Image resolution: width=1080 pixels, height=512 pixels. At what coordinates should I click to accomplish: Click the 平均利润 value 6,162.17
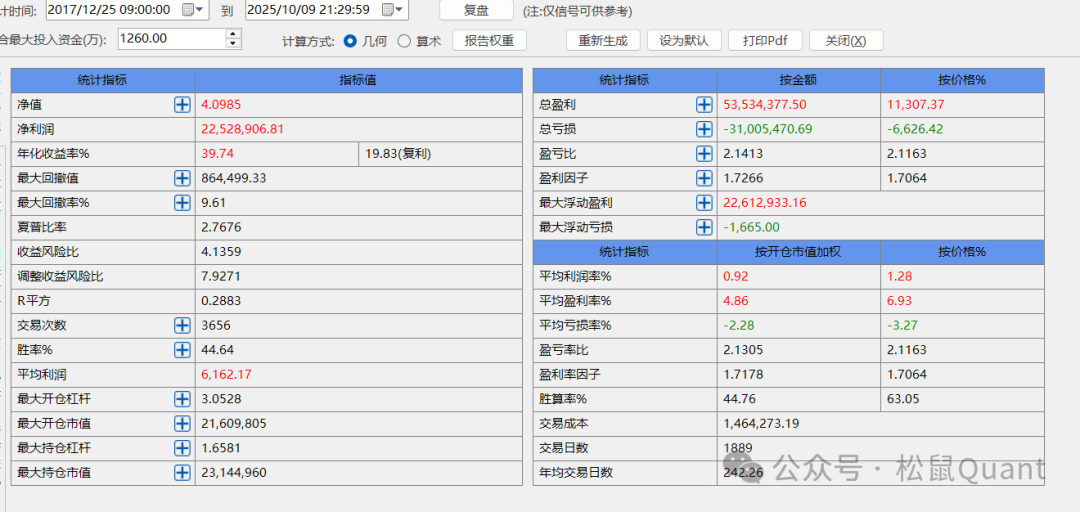click(227, 374)
